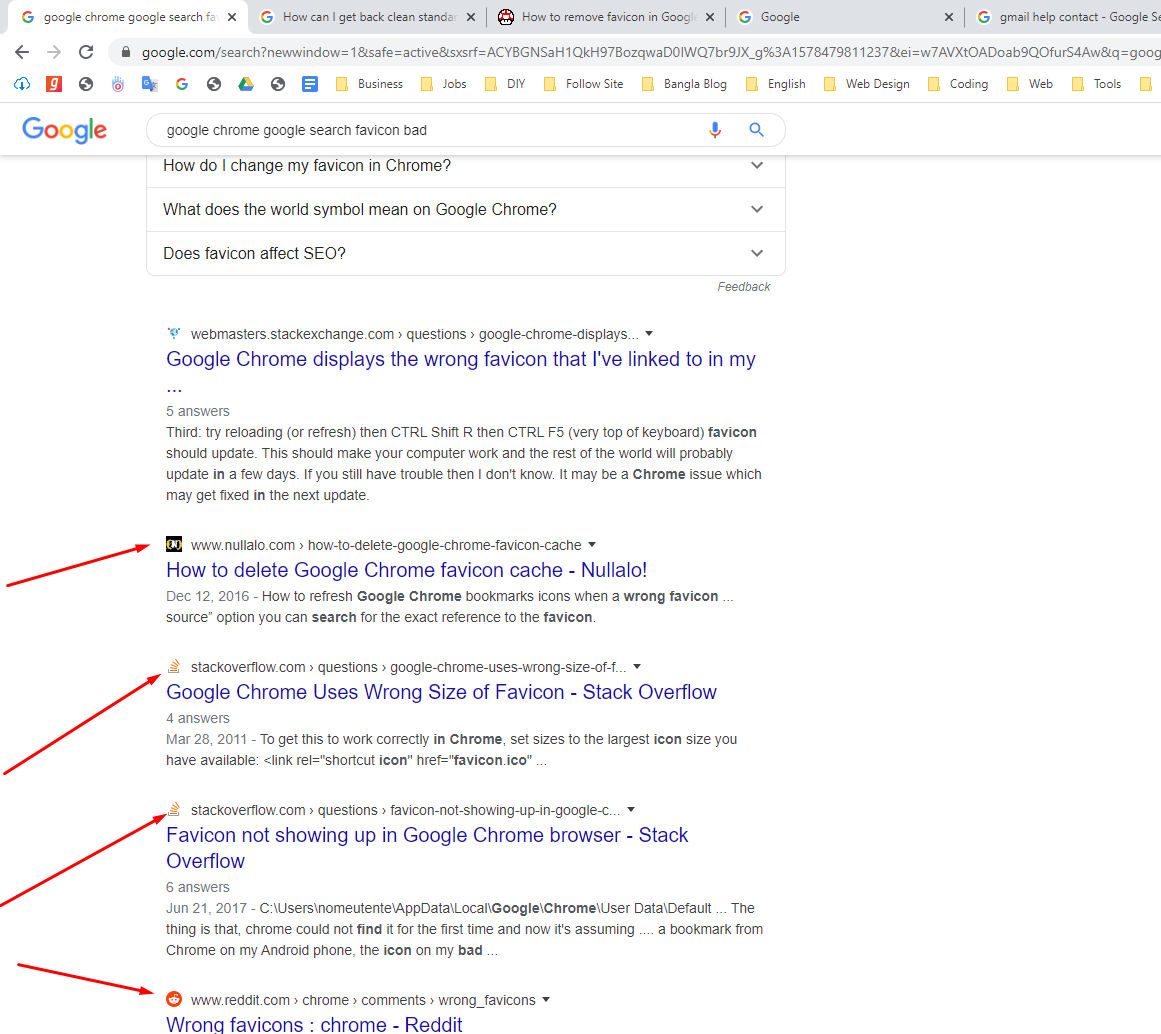
Task: Open dropdown beside 'favicon-not-showing-up' URL
Action: pos(631,810)
